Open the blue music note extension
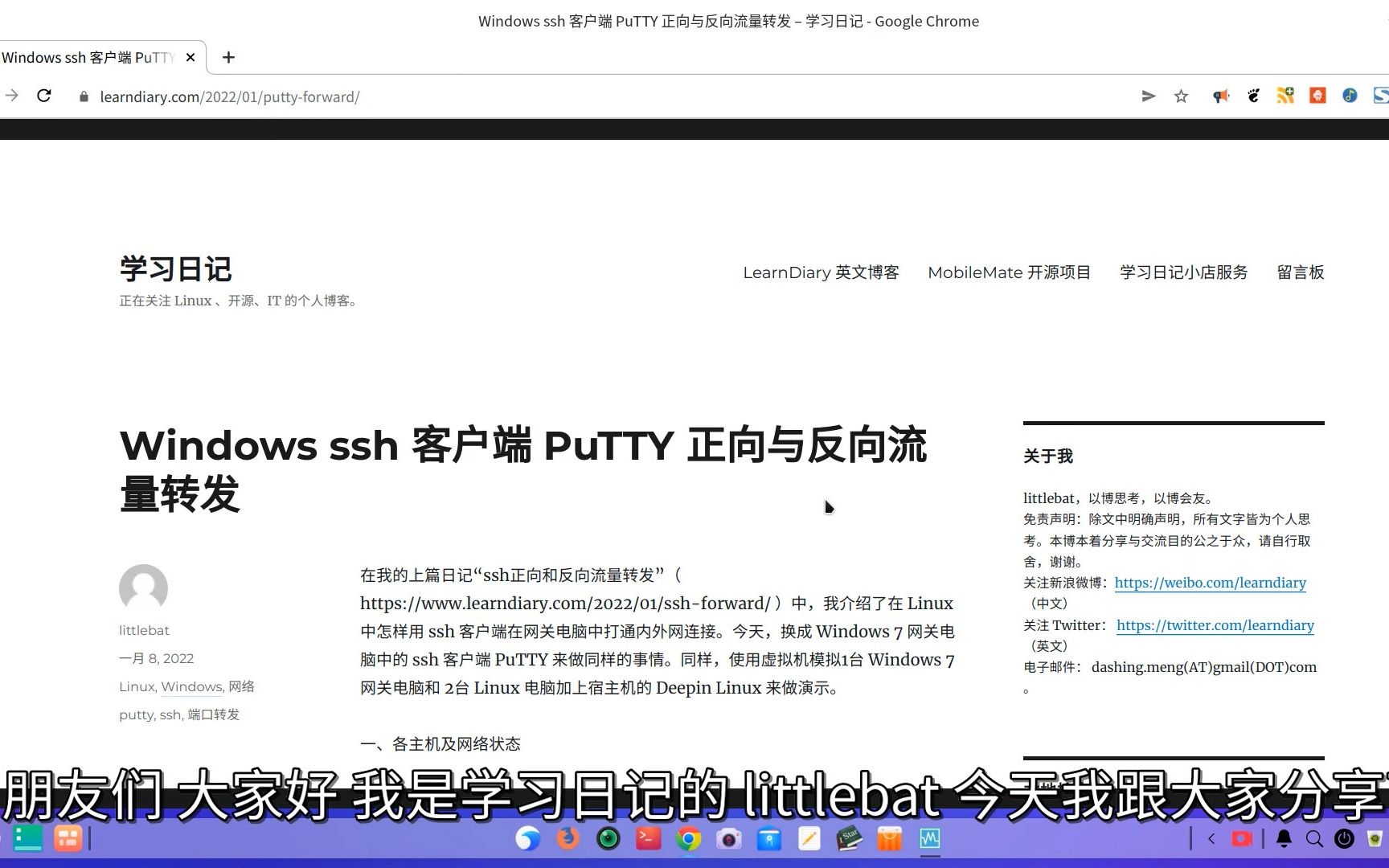Image resolution: width=1389 pixels, height=868 pixels. pyautogui.click(x=1350, y=96)
